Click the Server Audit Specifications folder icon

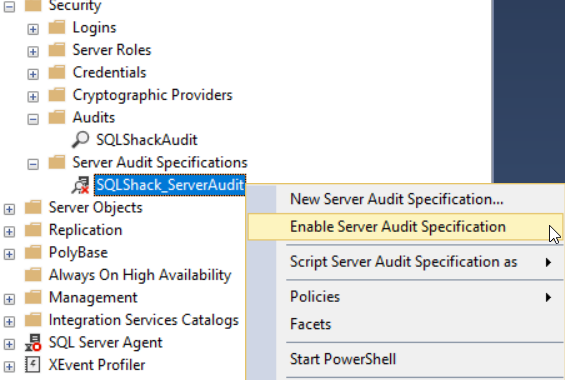(57, 162)
